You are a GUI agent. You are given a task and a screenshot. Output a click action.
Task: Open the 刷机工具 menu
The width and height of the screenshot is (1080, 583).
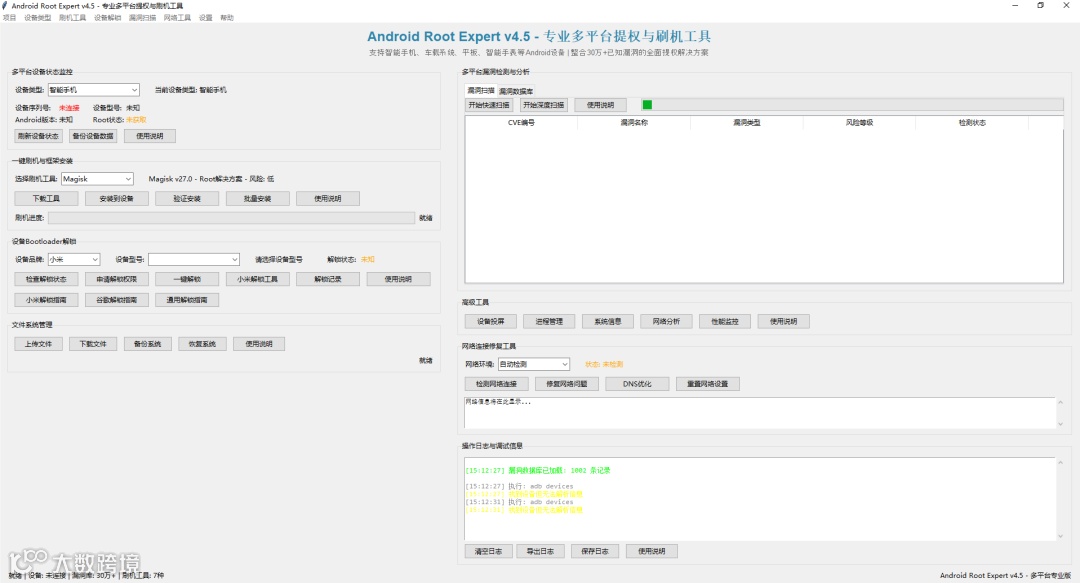tap(72, 18)
